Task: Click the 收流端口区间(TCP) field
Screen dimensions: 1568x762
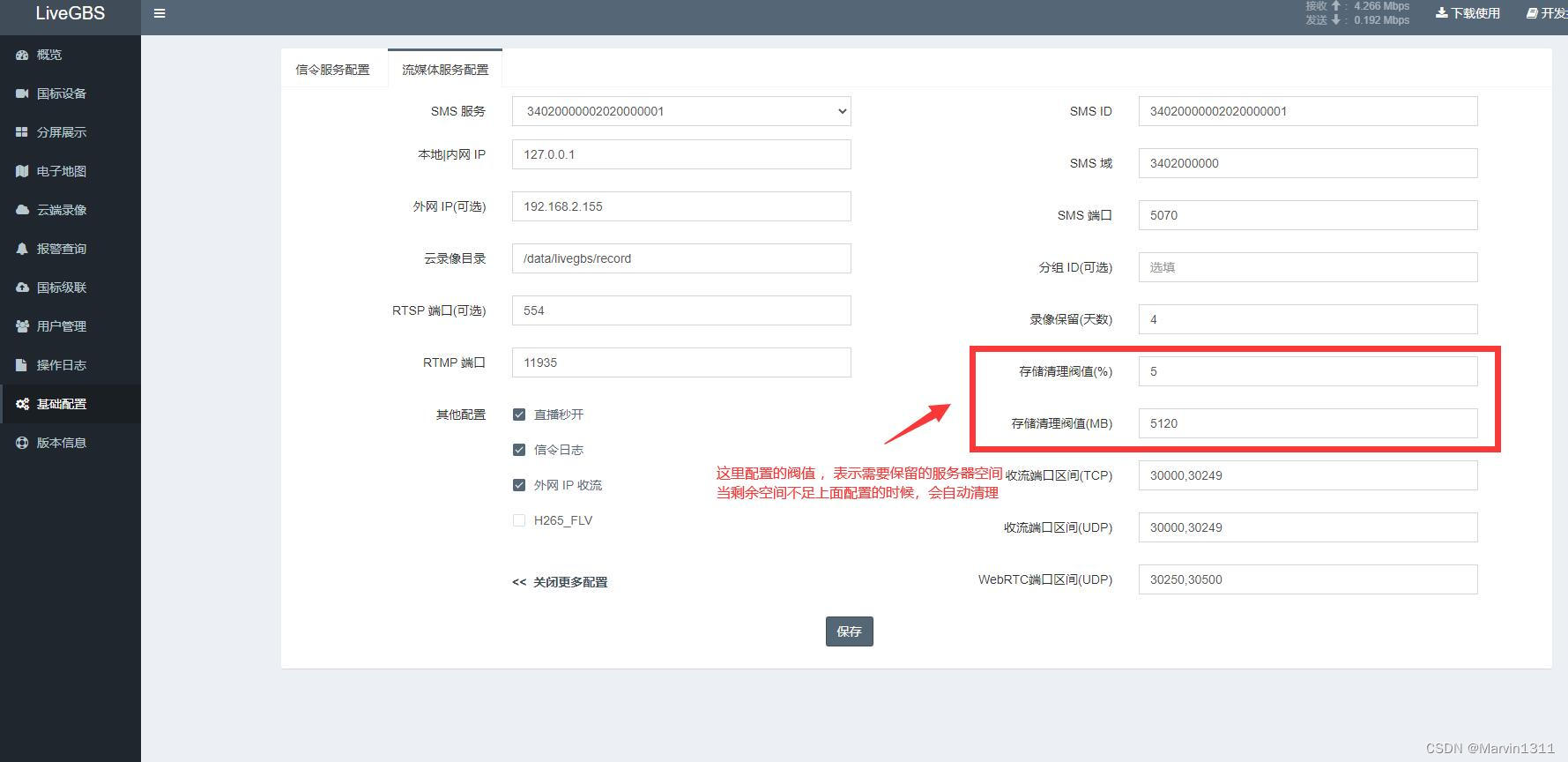Action: [x=1308, y=475]
